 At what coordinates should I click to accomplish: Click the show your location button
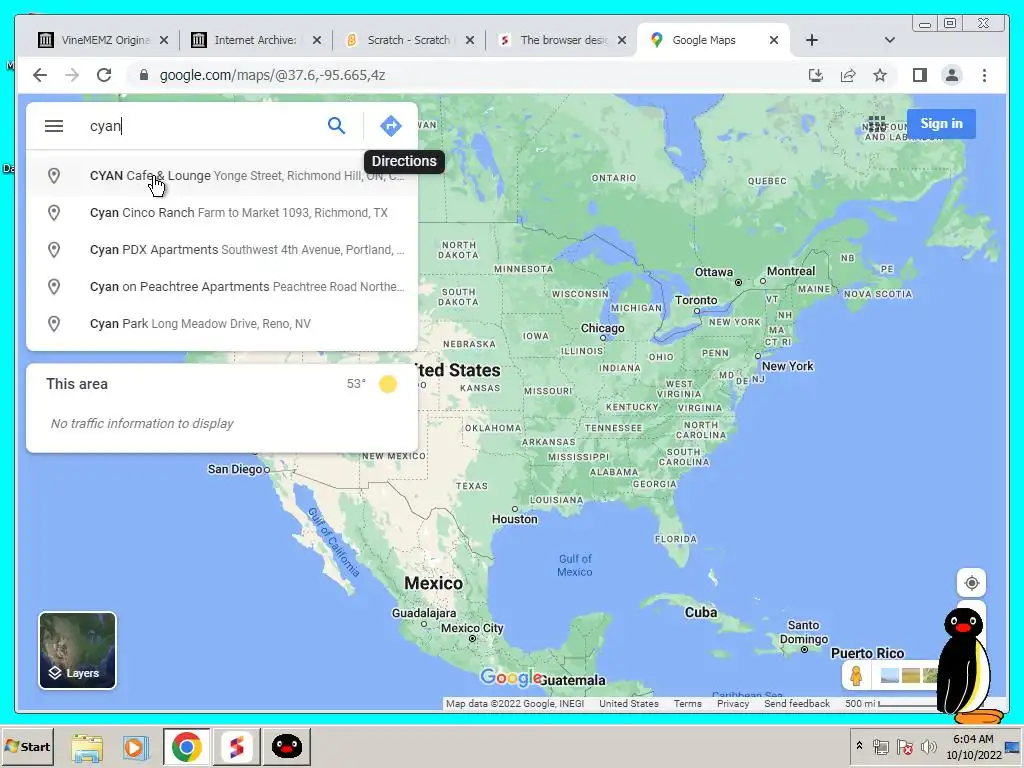(971, 583)
